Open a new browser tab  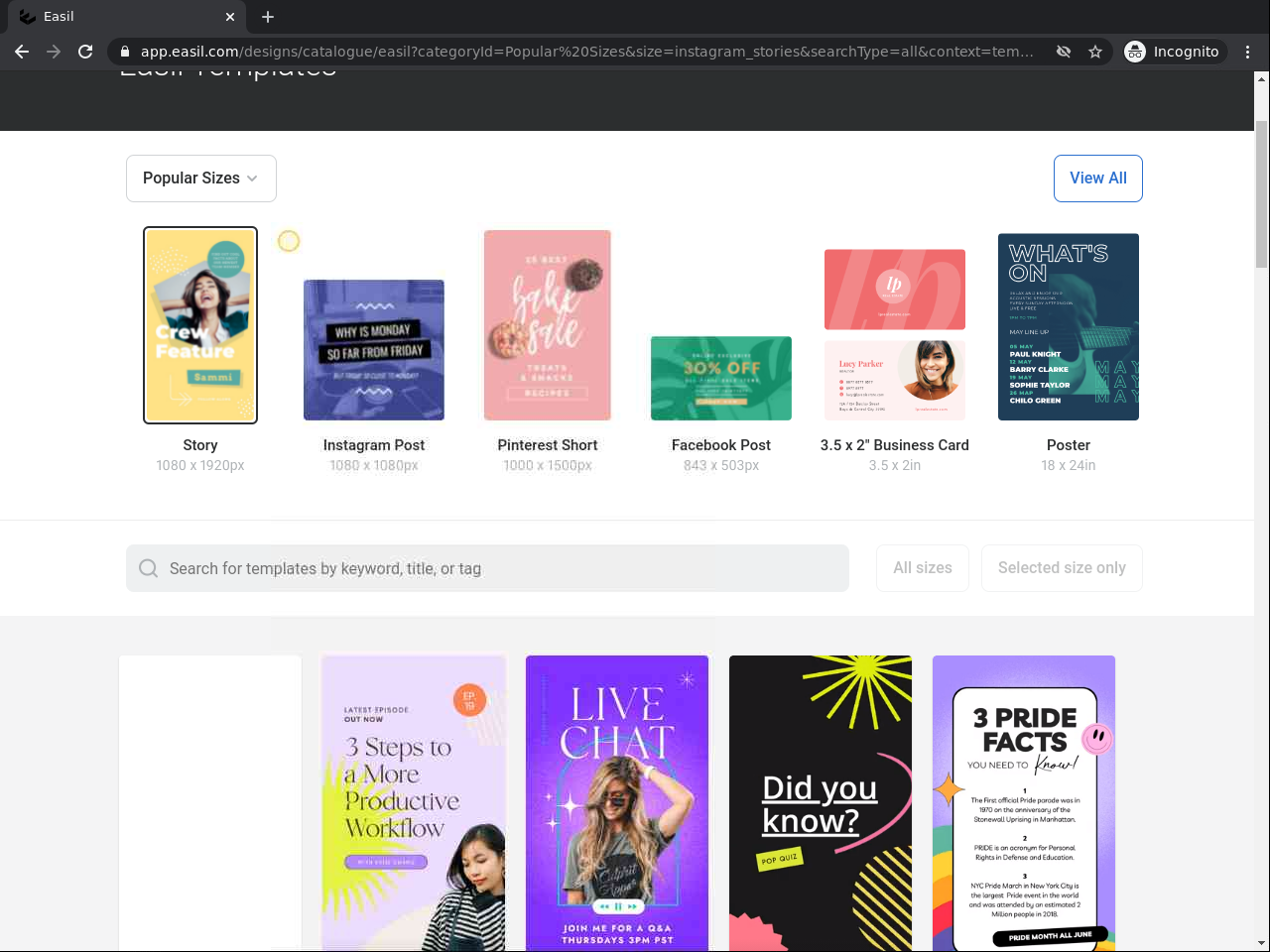click(268, 17)
